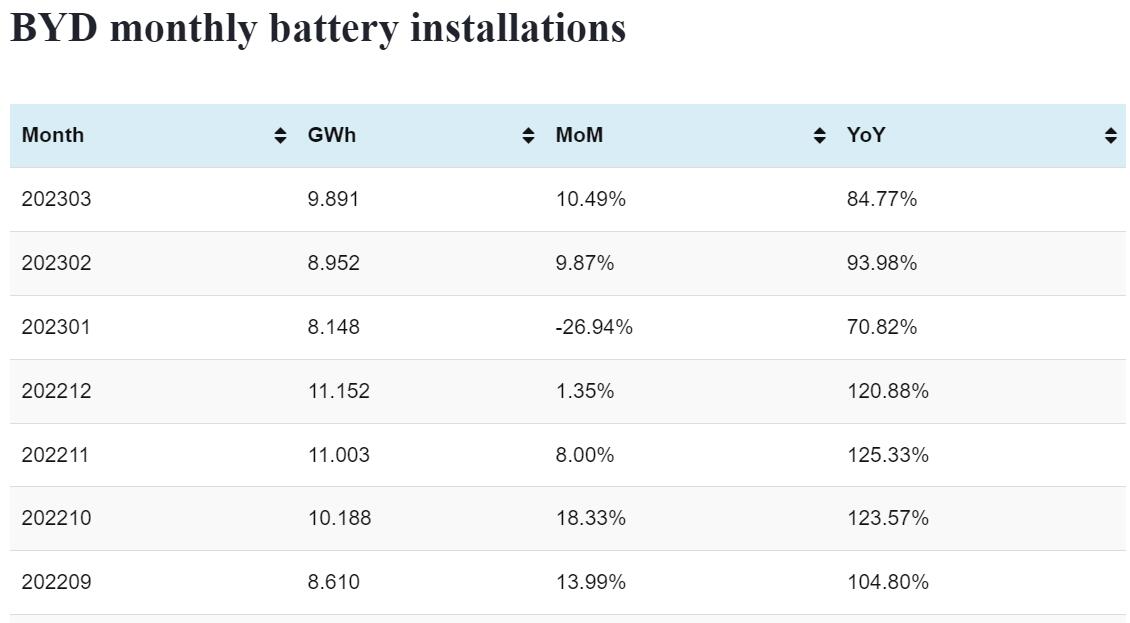Toggle the MoM column sort arrows

point(820,136)
